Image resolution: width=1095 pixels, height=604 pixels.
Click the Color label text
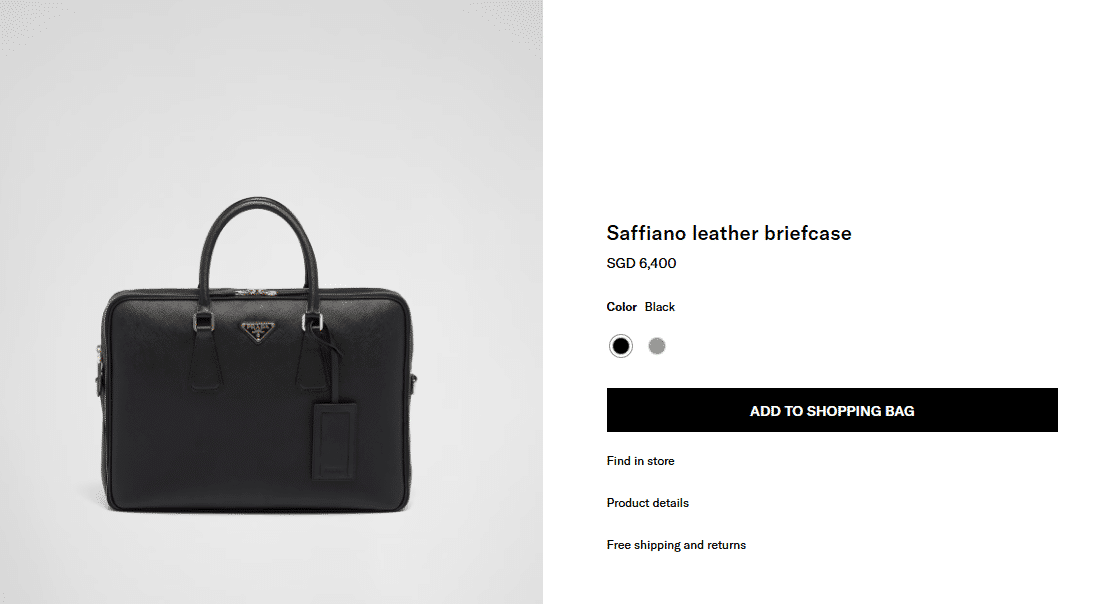[622, 307]
